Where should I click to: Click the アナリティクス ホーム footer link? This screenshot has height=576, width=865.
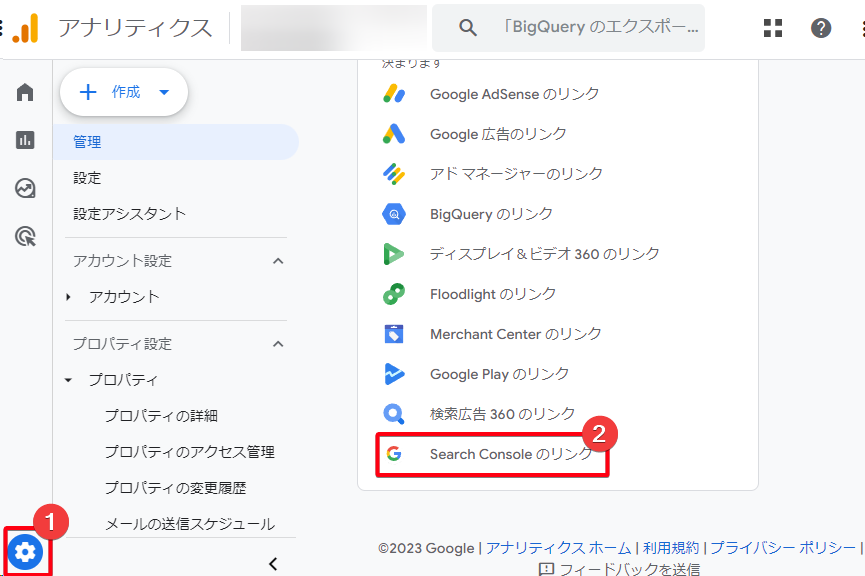click(x=558, y=548)
